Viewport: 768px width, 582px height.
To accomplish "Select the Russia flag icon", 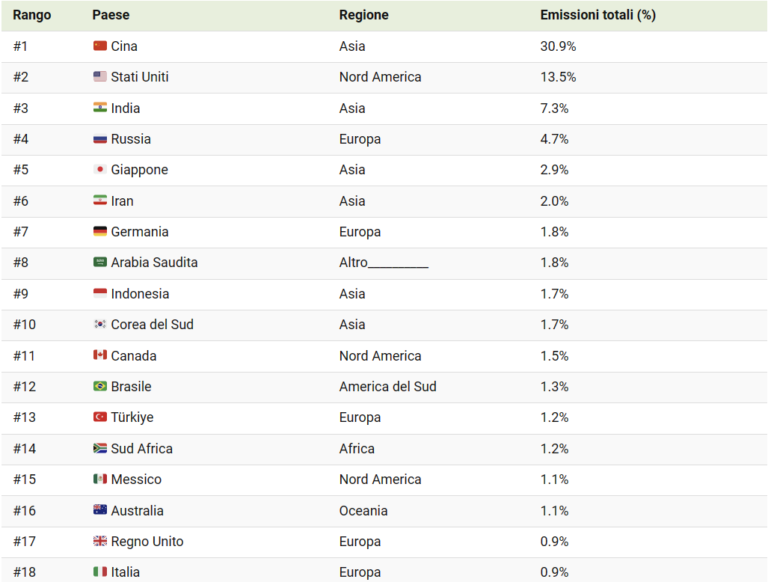I will [x=100, y=139].
